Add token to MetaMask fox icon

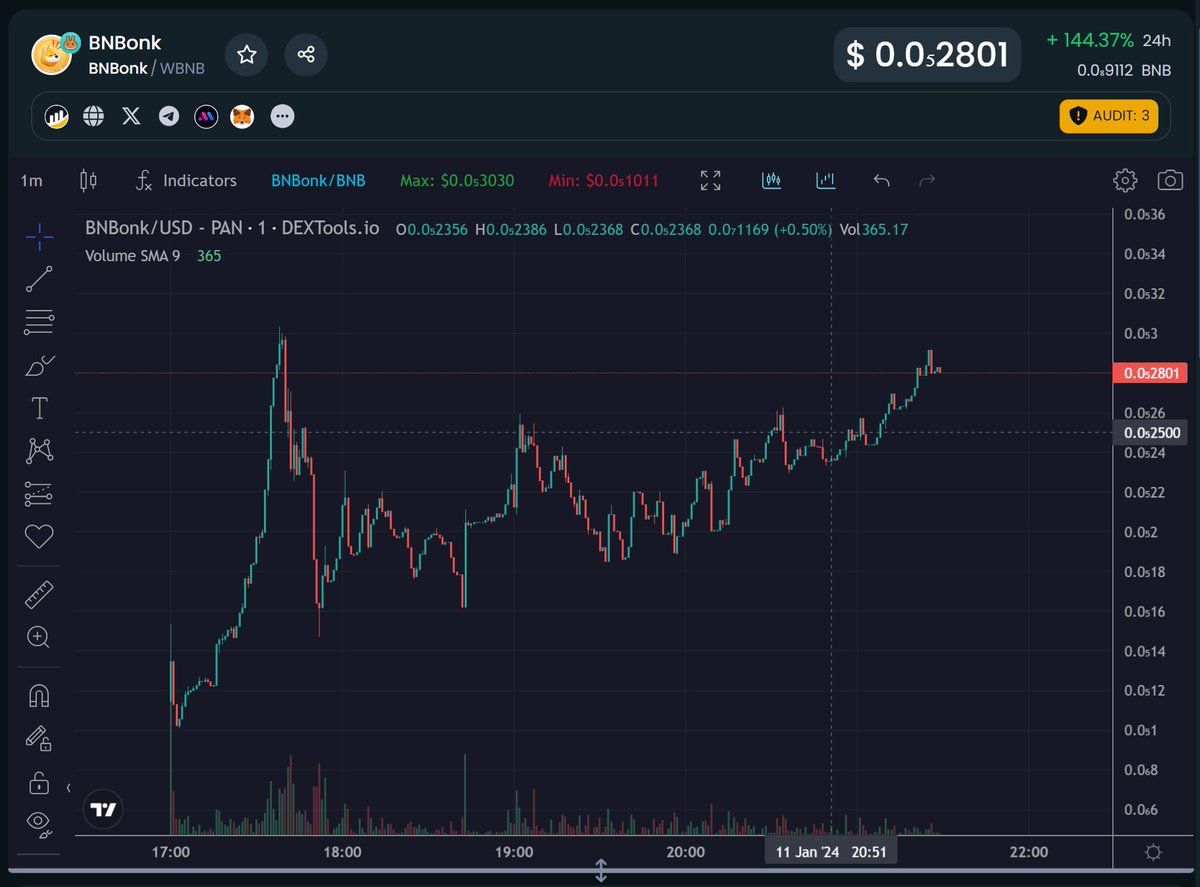tap(244, 117)
